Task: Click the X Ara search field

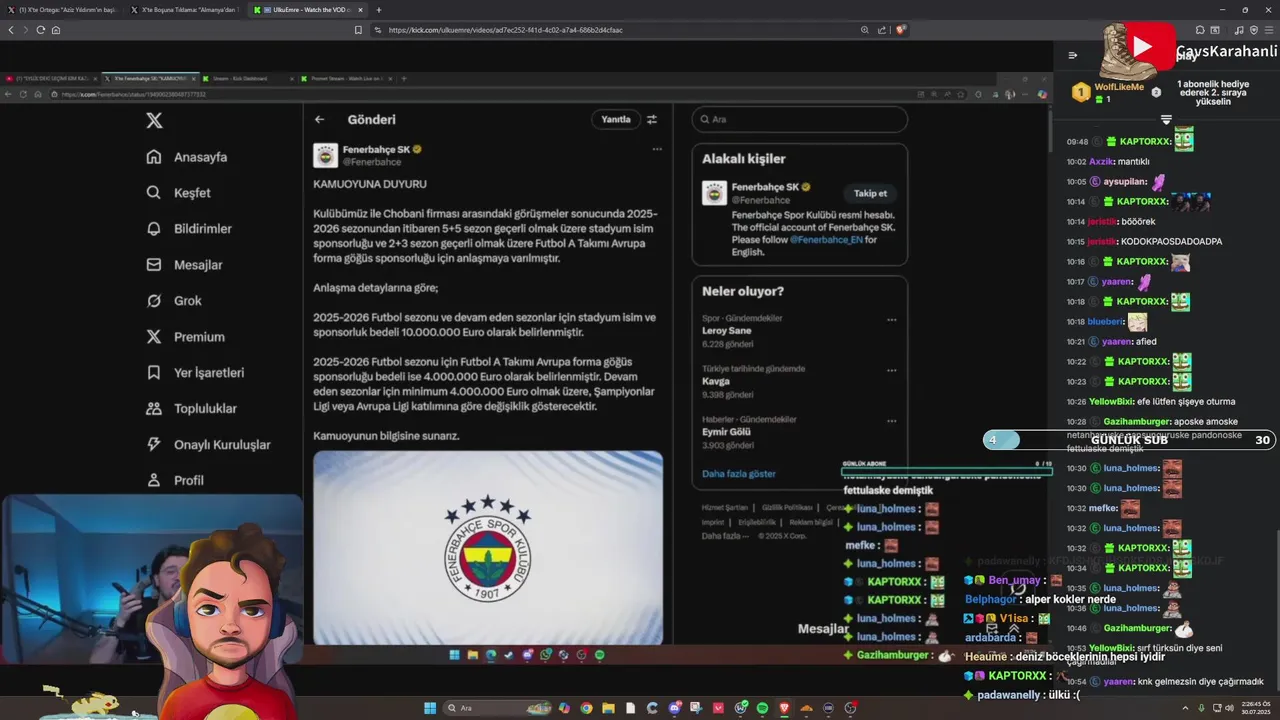Action: (x=800, y=119)
